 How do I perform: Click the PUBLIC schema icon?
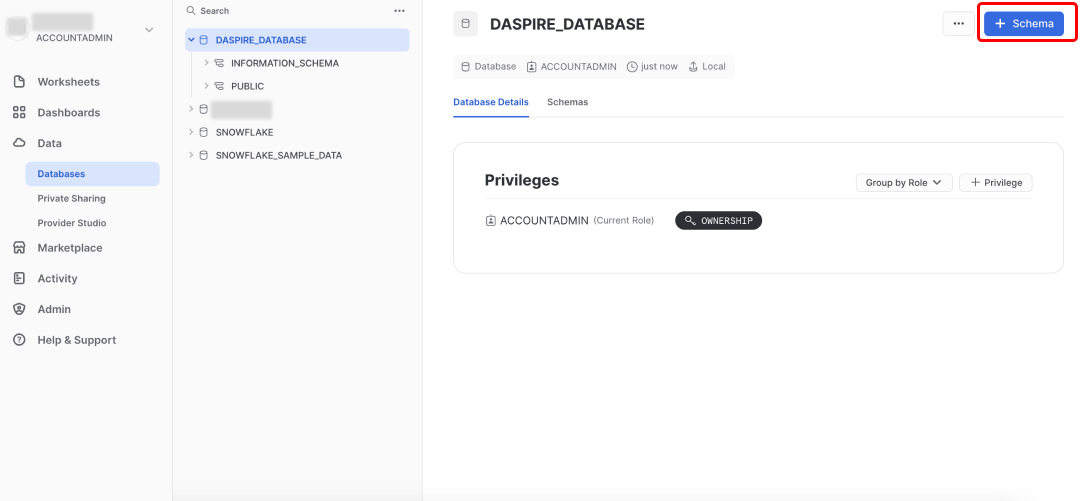pyautogui.click(x=218, y=86)
